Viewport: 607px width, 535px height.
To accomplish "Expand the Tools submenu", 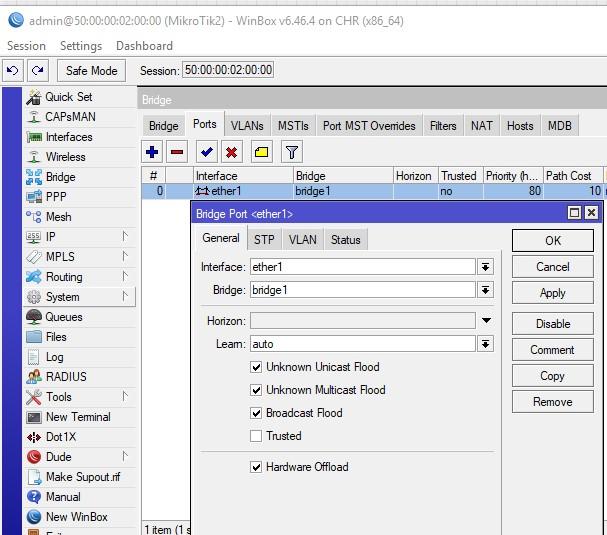I will 125,397.
